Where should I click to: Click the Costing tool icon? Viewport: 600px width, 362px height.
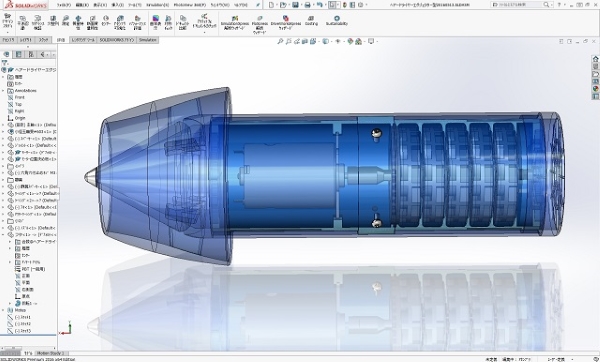(311, 21)
